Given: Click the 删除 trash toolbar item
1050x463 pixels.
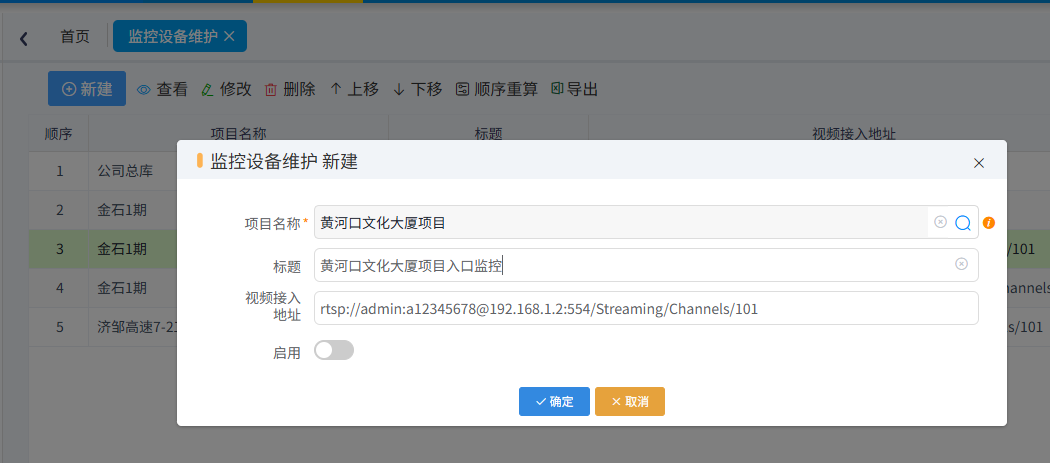Looking at the screenshot, I should (x=290, y=89).
